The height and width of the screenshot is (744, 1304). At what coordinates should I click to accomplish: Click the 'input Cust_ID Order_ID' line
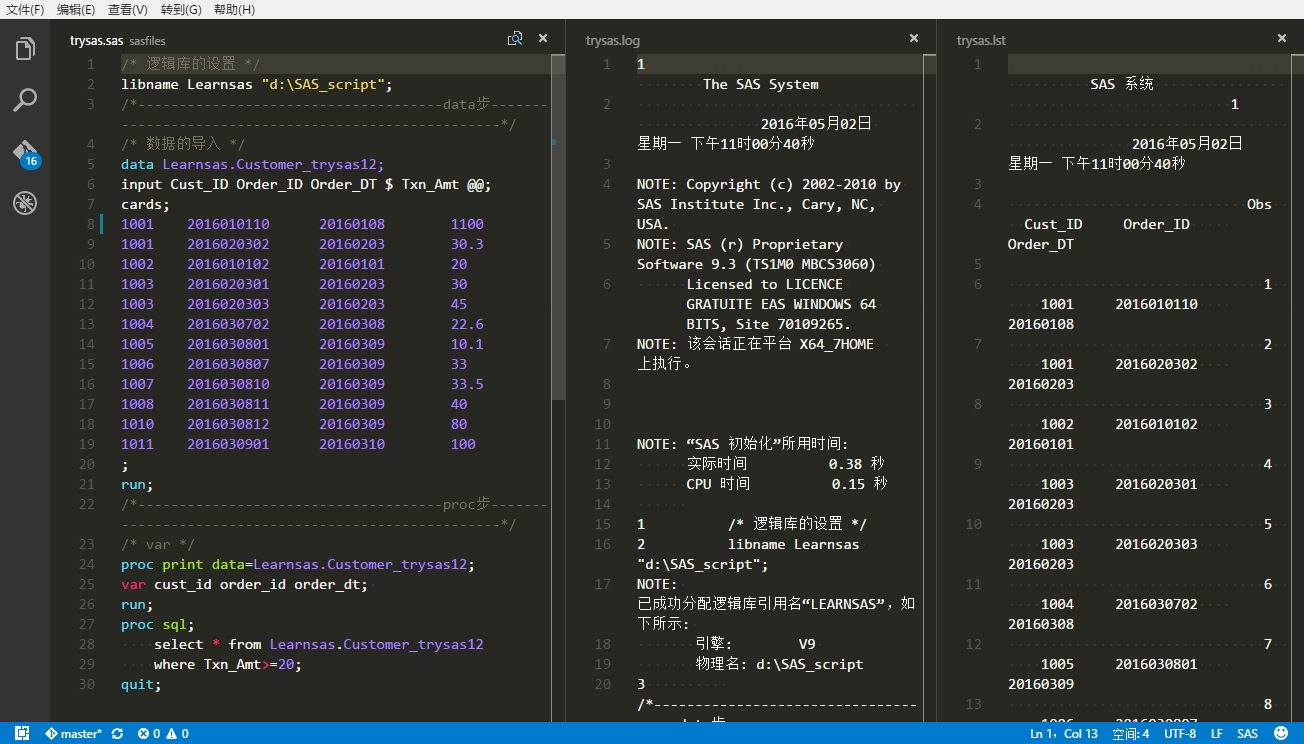306,184
